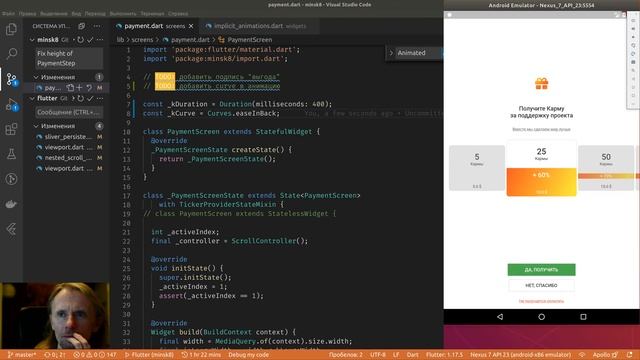640x360 pixels.
Task: Click the emulator toolbar screenshot camera icon
Action: [633, 62]
